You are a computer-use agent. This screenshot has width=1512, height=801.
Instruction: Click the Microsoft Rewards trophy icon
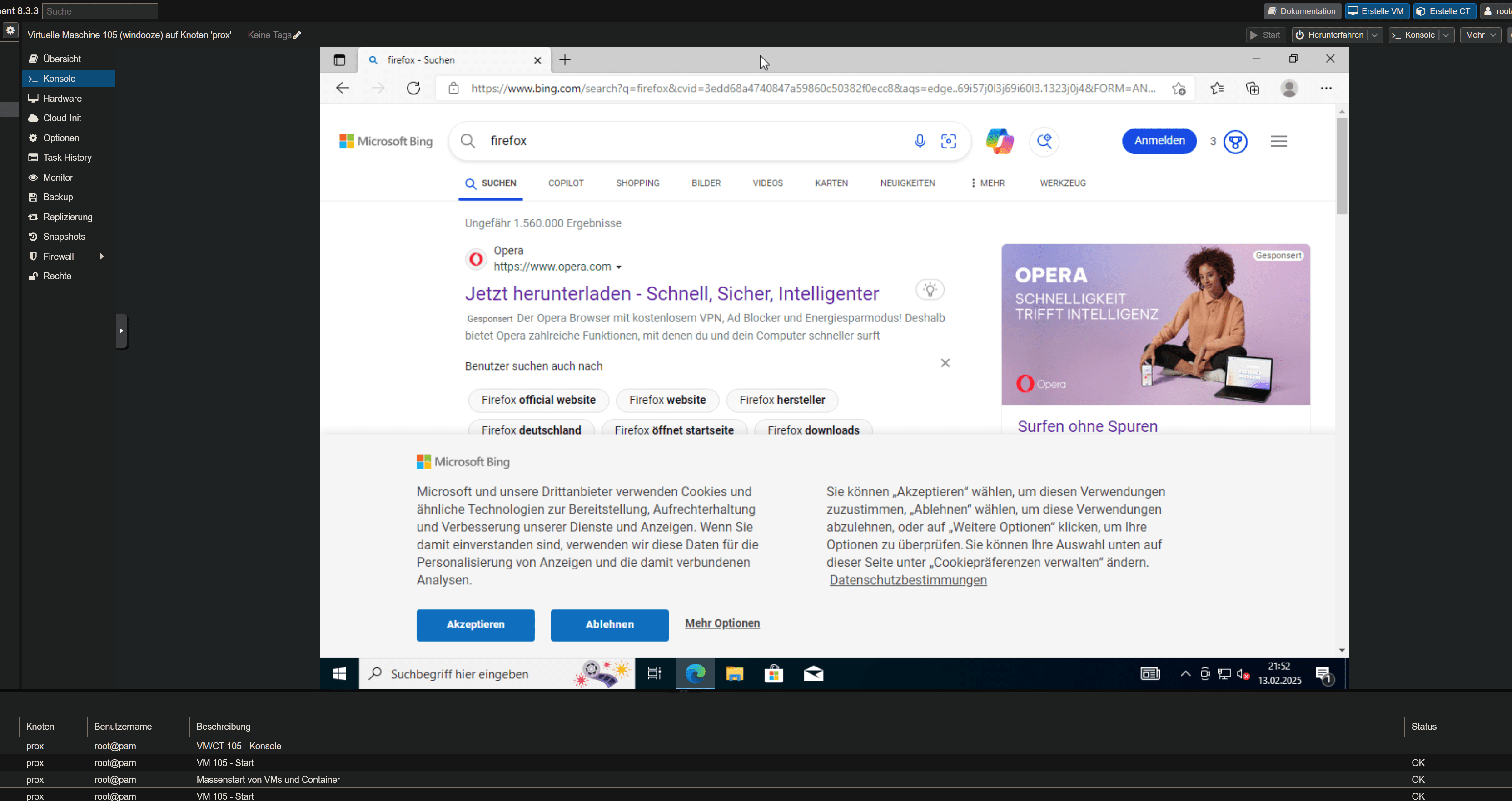tap(1236, 141)
